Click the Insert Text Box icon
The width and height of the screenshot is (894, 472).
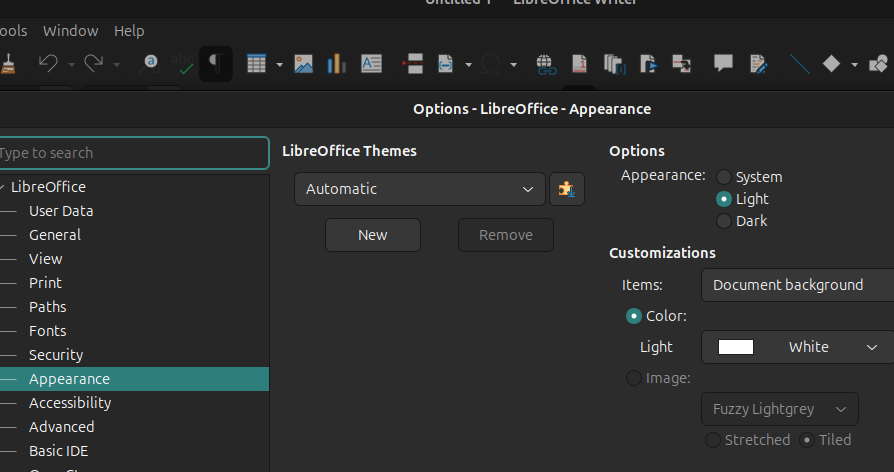371,64
